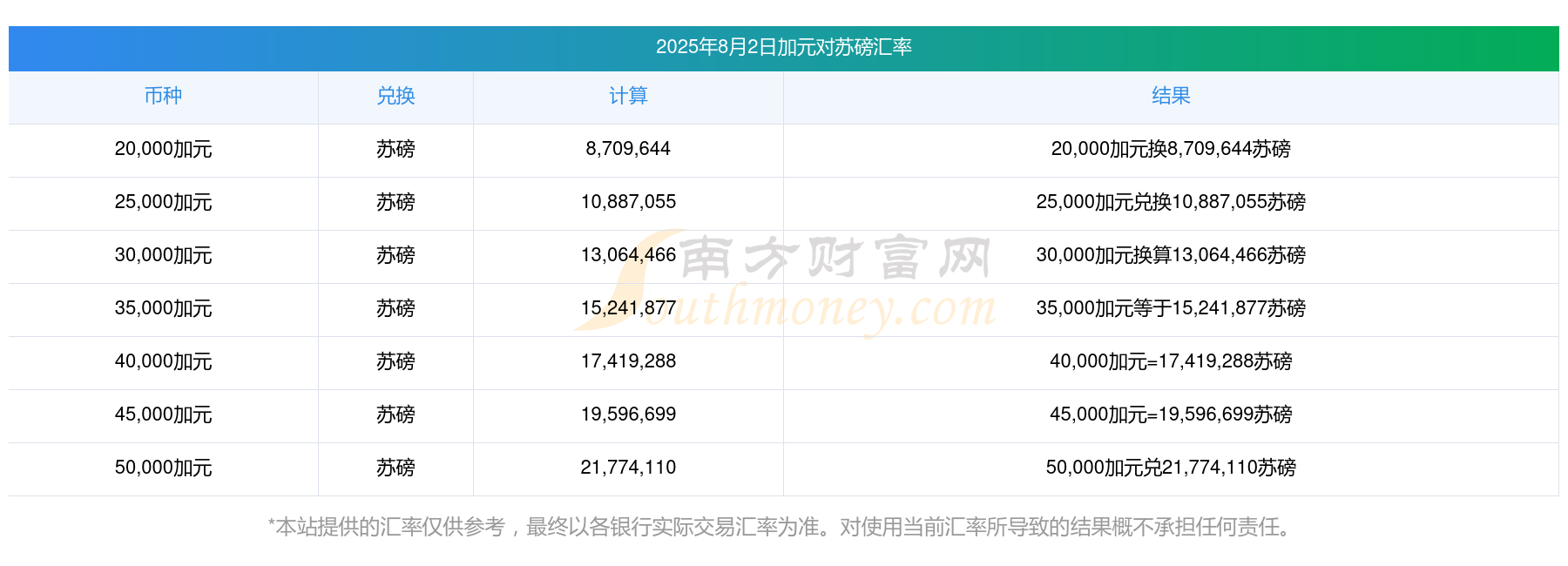Click the calculated value 10,887,055
The image size is (1568, 566).
point(628,202)
